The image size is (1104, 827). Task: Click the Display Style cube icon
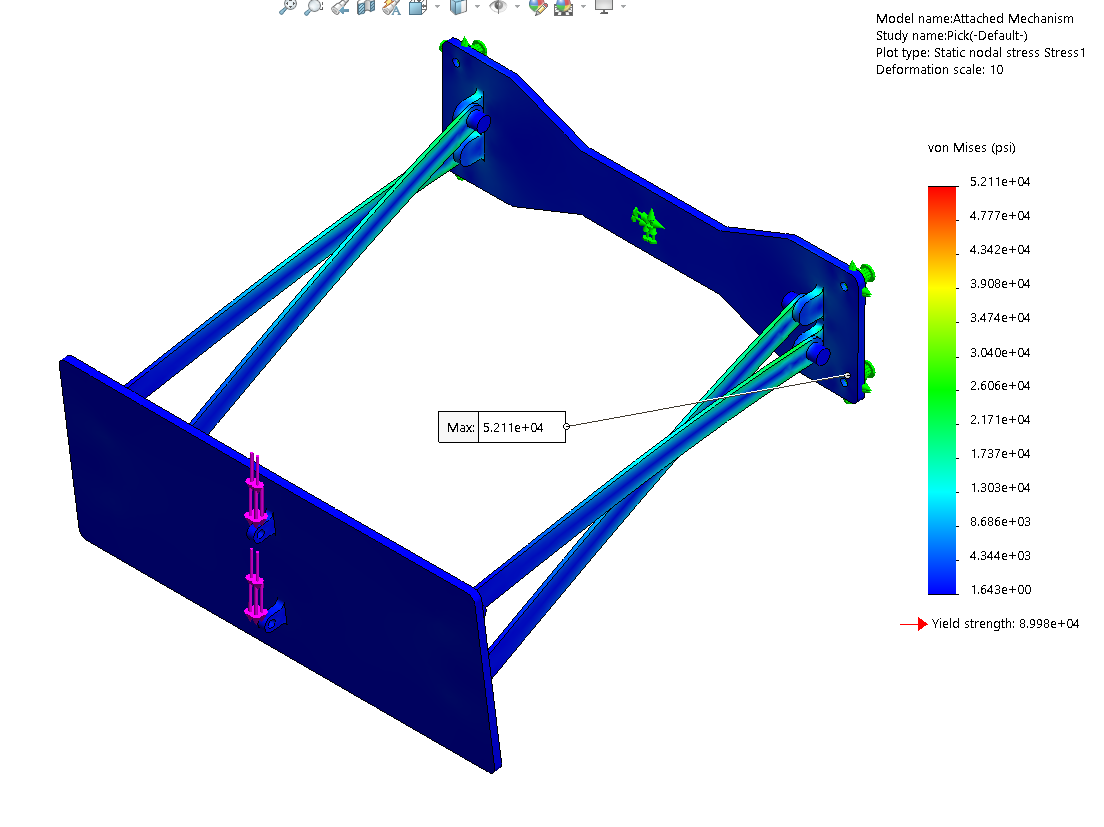458,6
